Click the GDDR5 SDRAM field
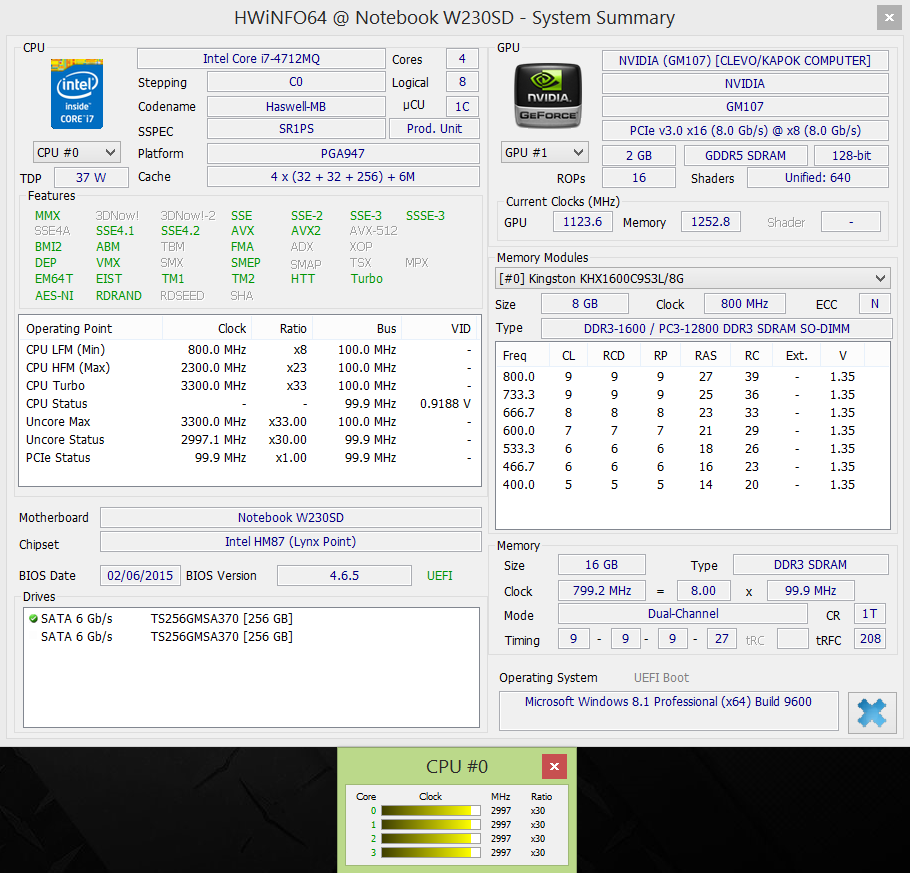Image resolution: width=910 pixels, height=873 pixels. click(746, 156)
